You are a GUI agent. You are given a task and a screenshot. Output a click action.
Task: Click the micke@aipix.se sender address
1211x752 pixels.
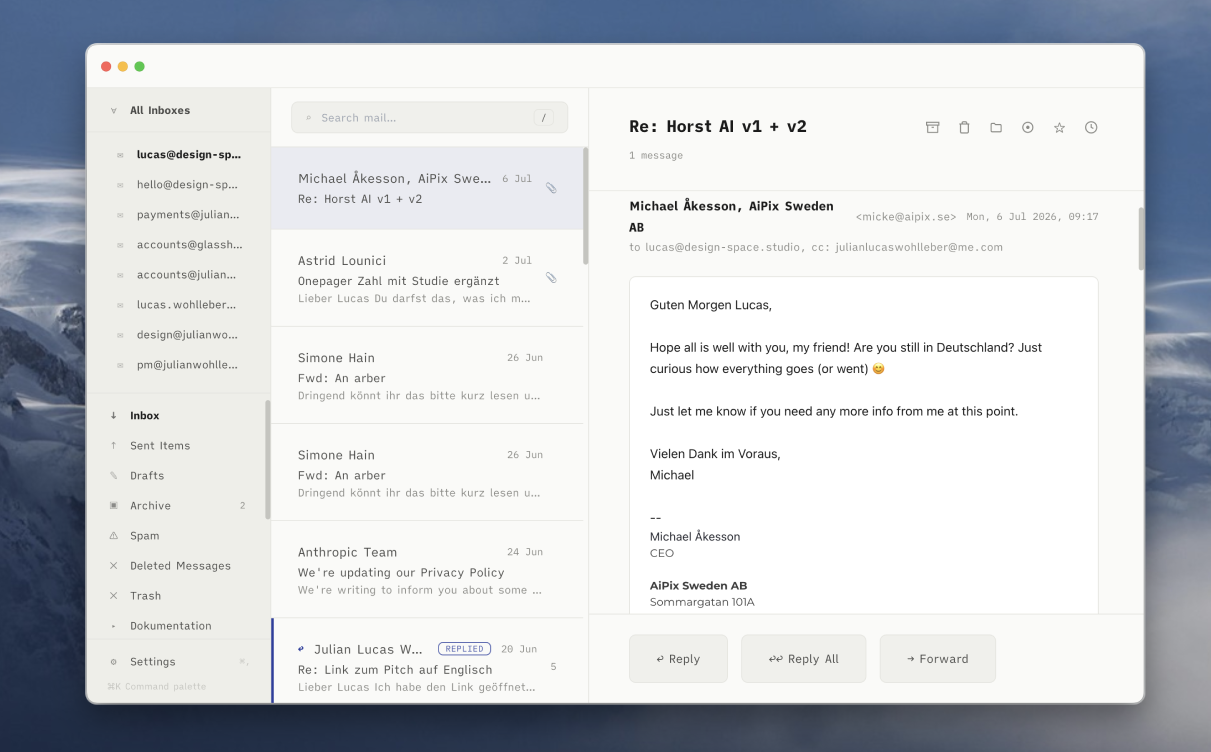pos(906,217)
